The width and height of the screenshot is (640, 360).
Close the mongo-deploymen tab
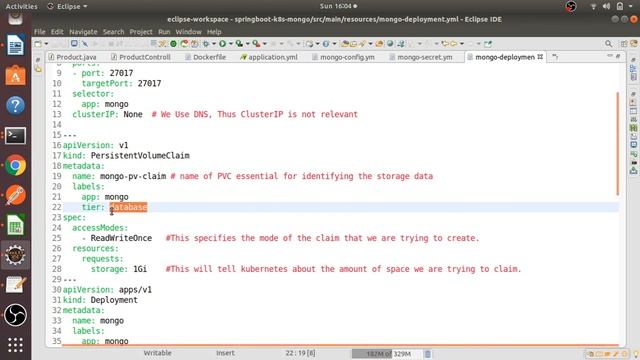point(540,57)
